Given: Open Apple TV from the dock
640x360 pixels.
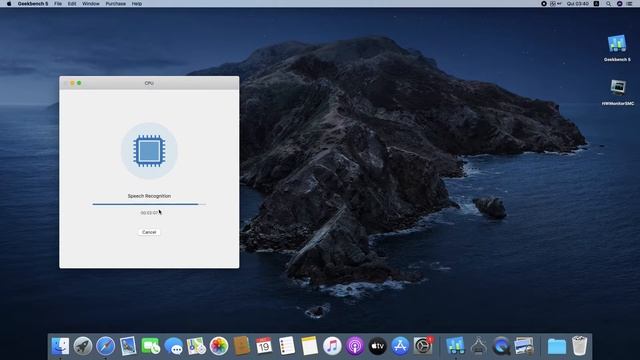Looking at the screenshot, I should [x=378, y=346].
